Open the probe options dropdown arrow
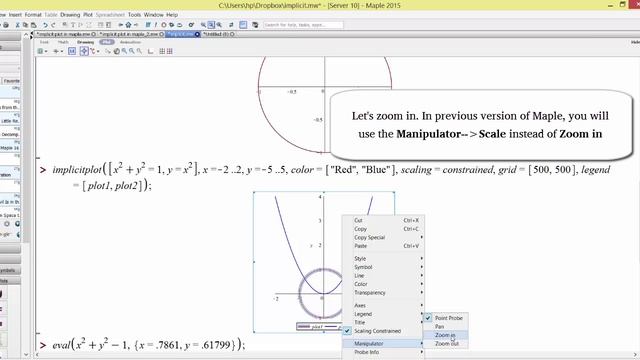The width and height of the screenshot is (640, 360). [98, 51]
